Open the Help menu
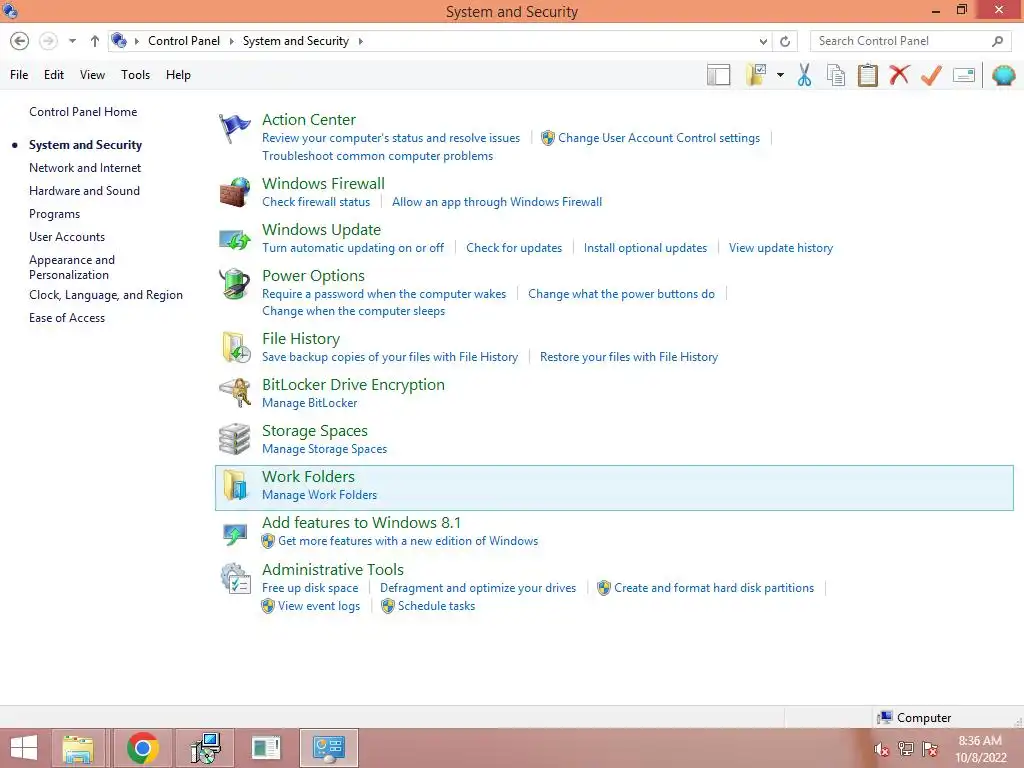 click(x=178, y=75)
